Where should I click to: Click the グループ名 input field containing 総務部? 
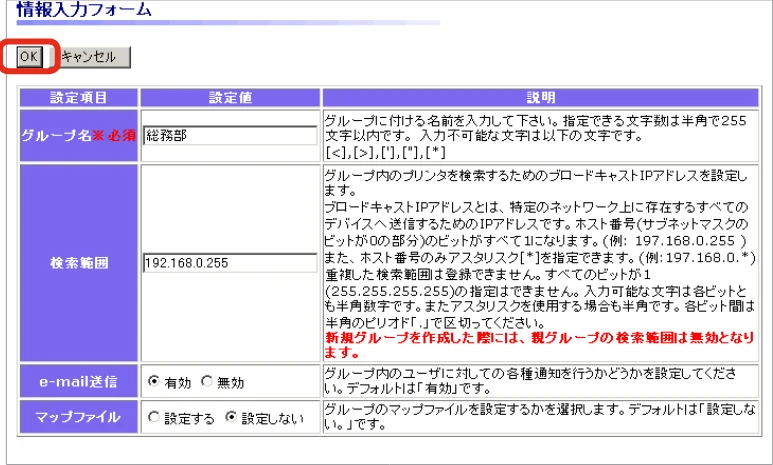click(230, 136)
